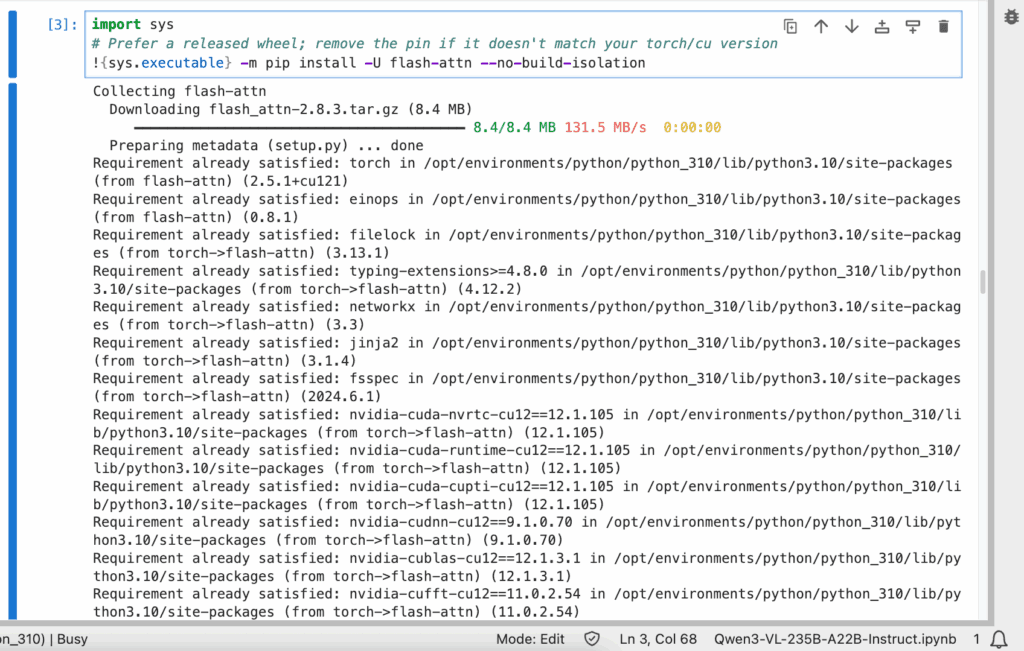Open go-to-line via 'Ln 3, Col 68'
This screenshot has width=1024, height=651.
[658, 639]
